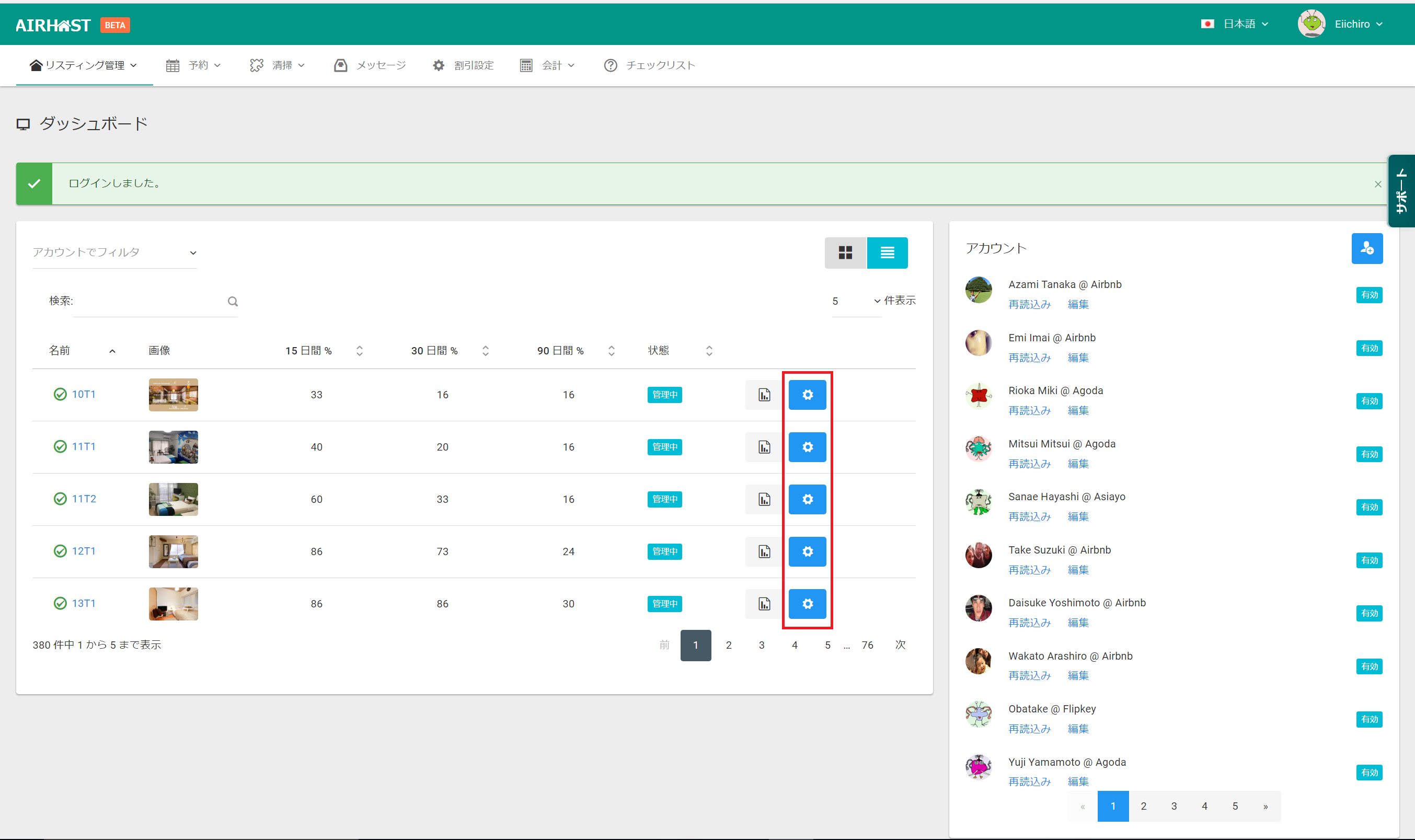Click edit link for Emi Imai
The height and width of the screenshot is (840, 1415).
pos(1078,358)
